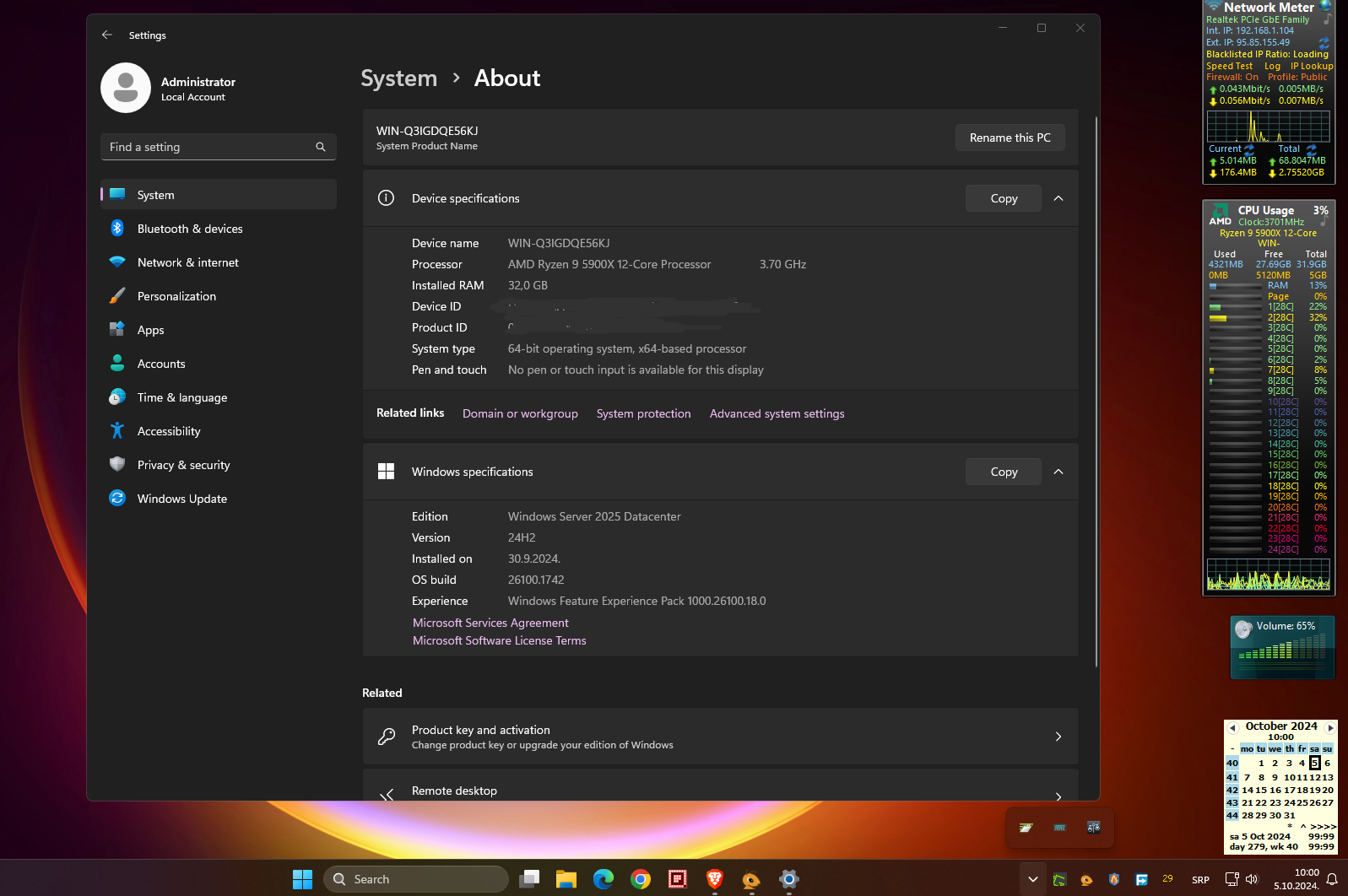1348x896 pixels.
Task: Collapse the Device specifications section
Action: (x=1058, y=198)
